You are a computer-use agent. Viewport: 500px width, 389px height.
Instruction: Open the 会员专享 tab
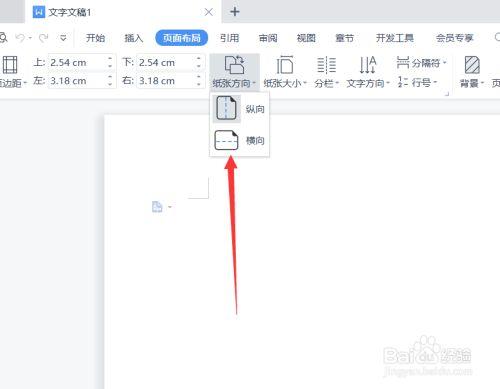click(455, 38)
